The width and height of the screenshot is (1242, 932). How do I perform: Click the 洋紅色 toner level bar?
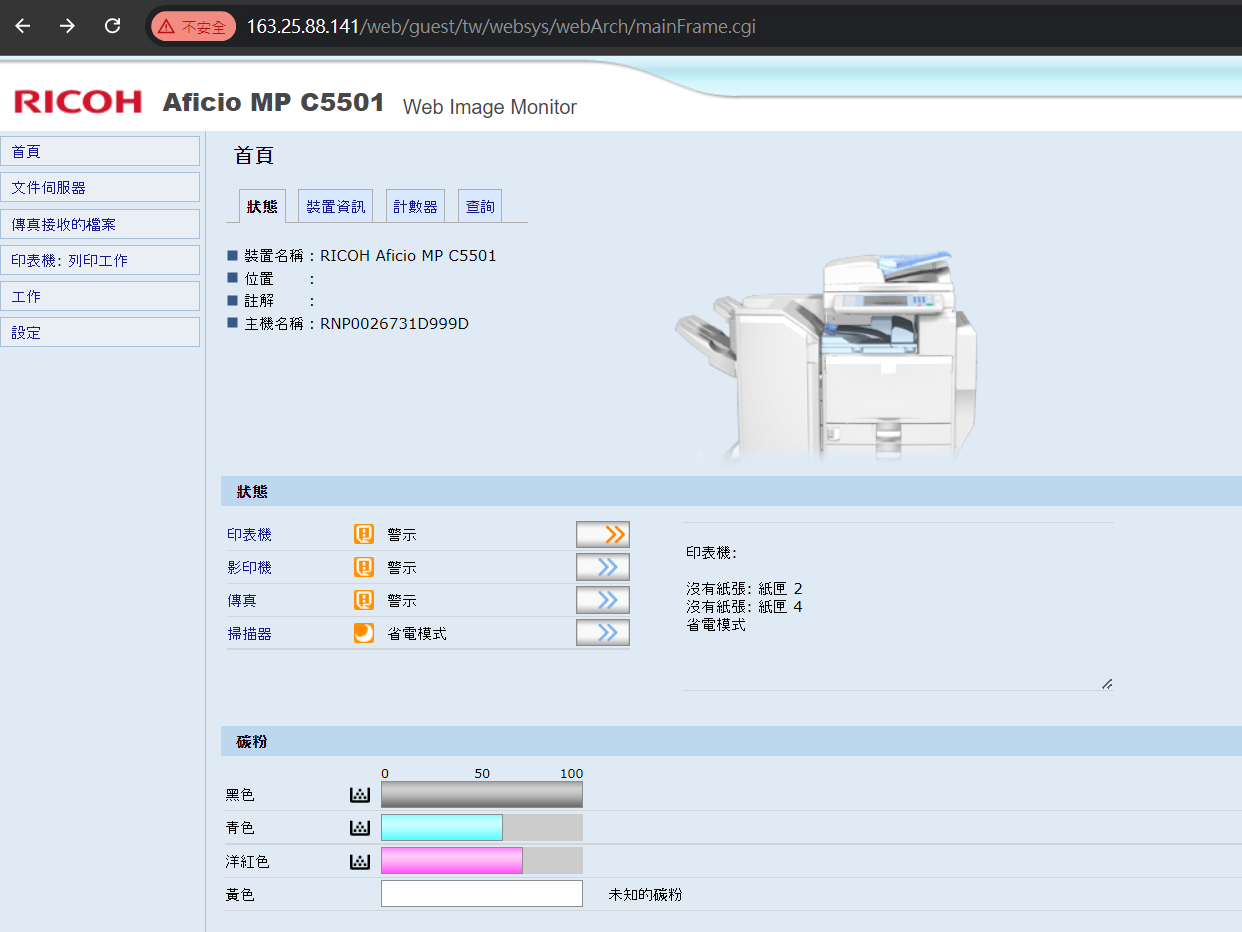482,861
